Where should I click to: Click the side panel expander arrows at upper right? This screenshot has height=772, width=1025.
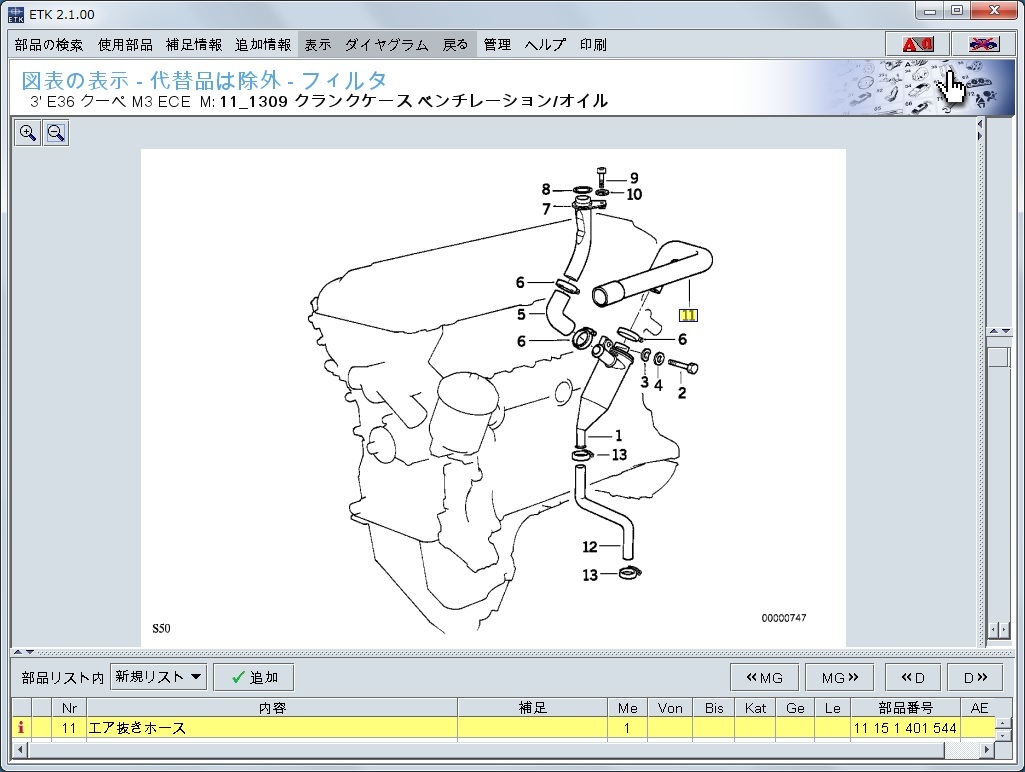pyautogui.click(x=979, y=129)
